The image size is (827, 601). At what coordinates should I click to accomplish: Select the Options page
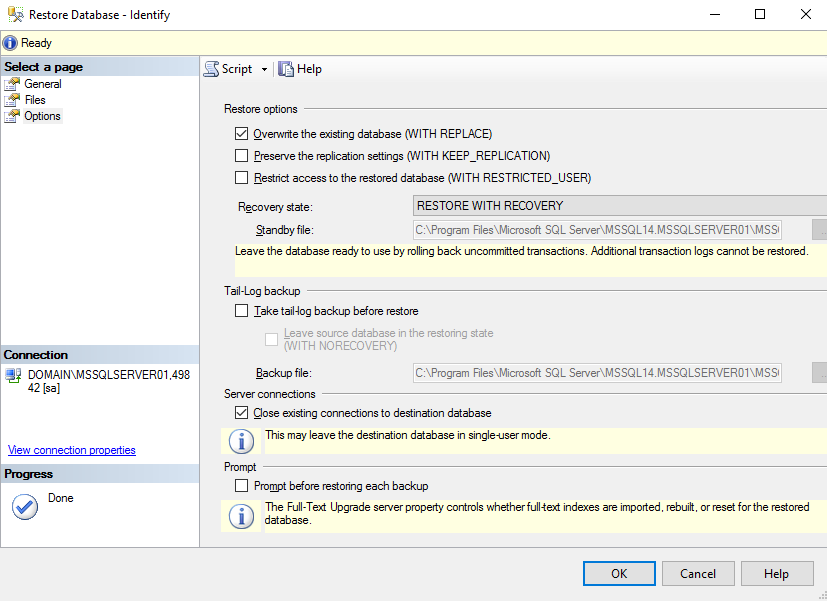(x=42, y=116)
